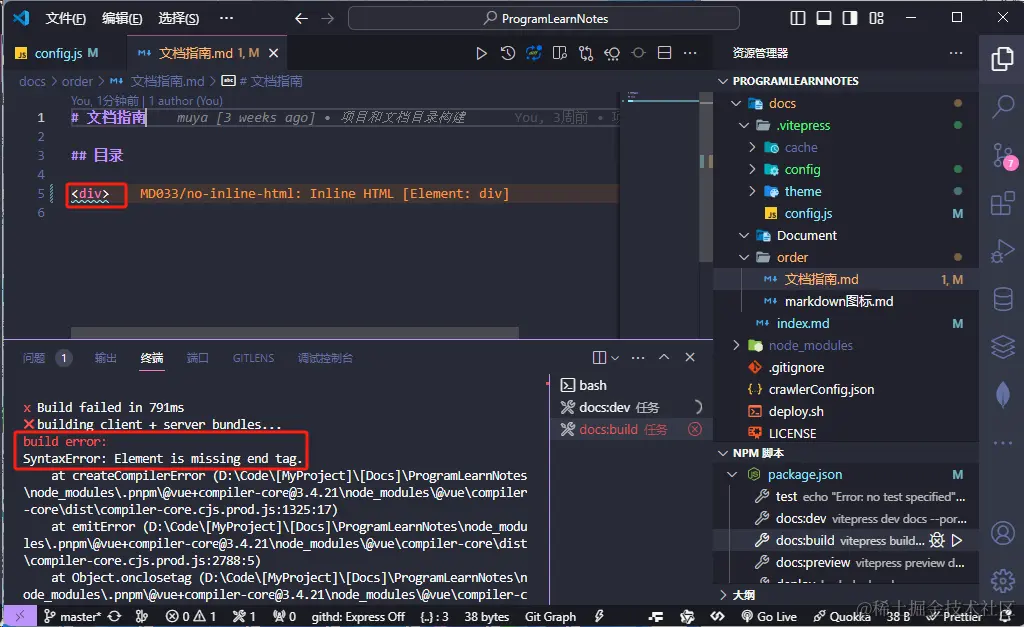Toggle the secondary side bar layout
Image resolution: width=1024 pixels, height=627 pixels.
(850, 18)
